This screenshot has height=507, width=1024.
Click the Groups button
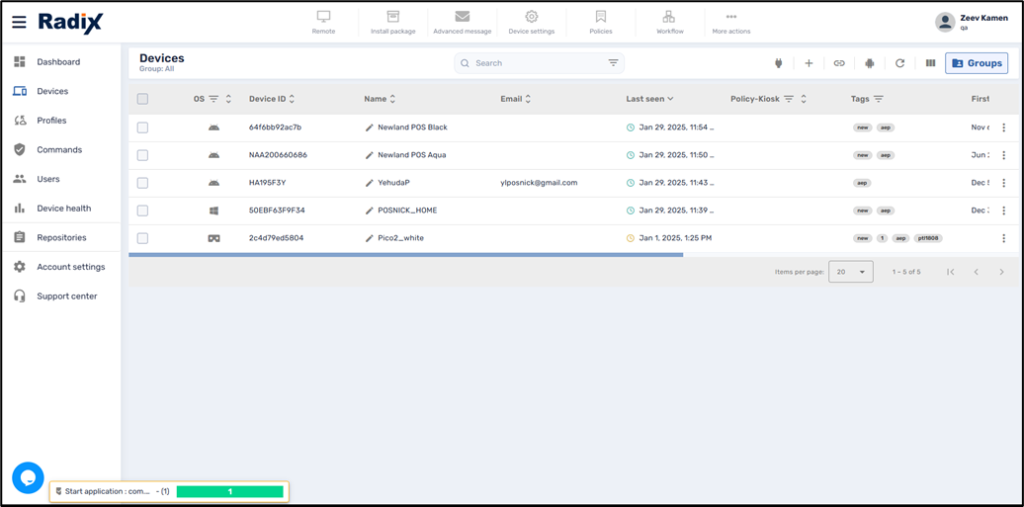(x=976, y=63)
